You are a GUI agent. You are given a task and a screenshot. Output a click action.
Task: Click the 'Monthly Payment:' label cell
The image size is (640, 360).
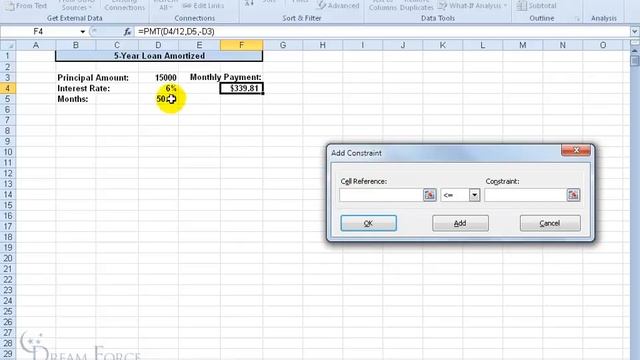point(226,77)
